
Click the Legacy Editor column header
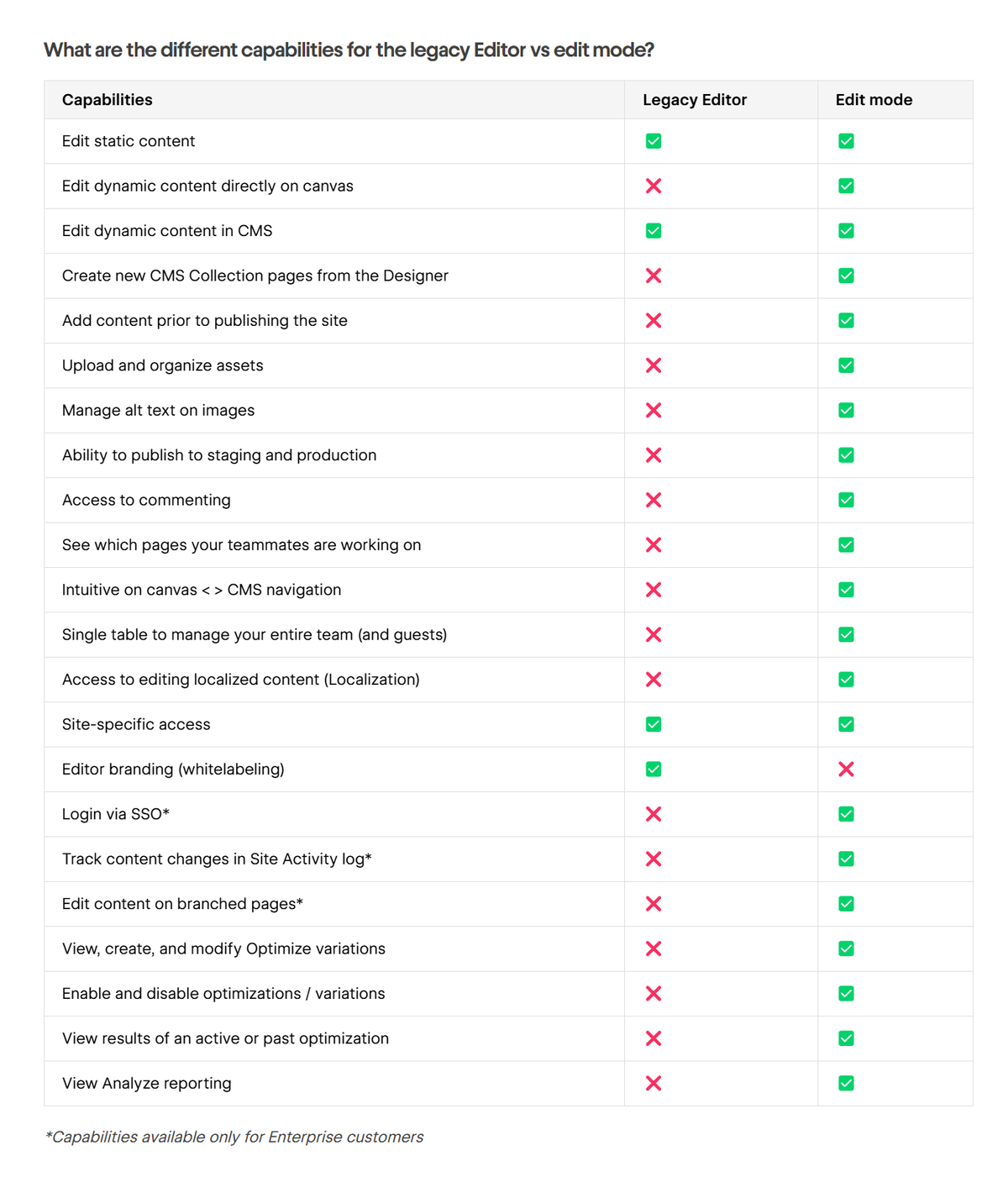[x=695, y=100]
